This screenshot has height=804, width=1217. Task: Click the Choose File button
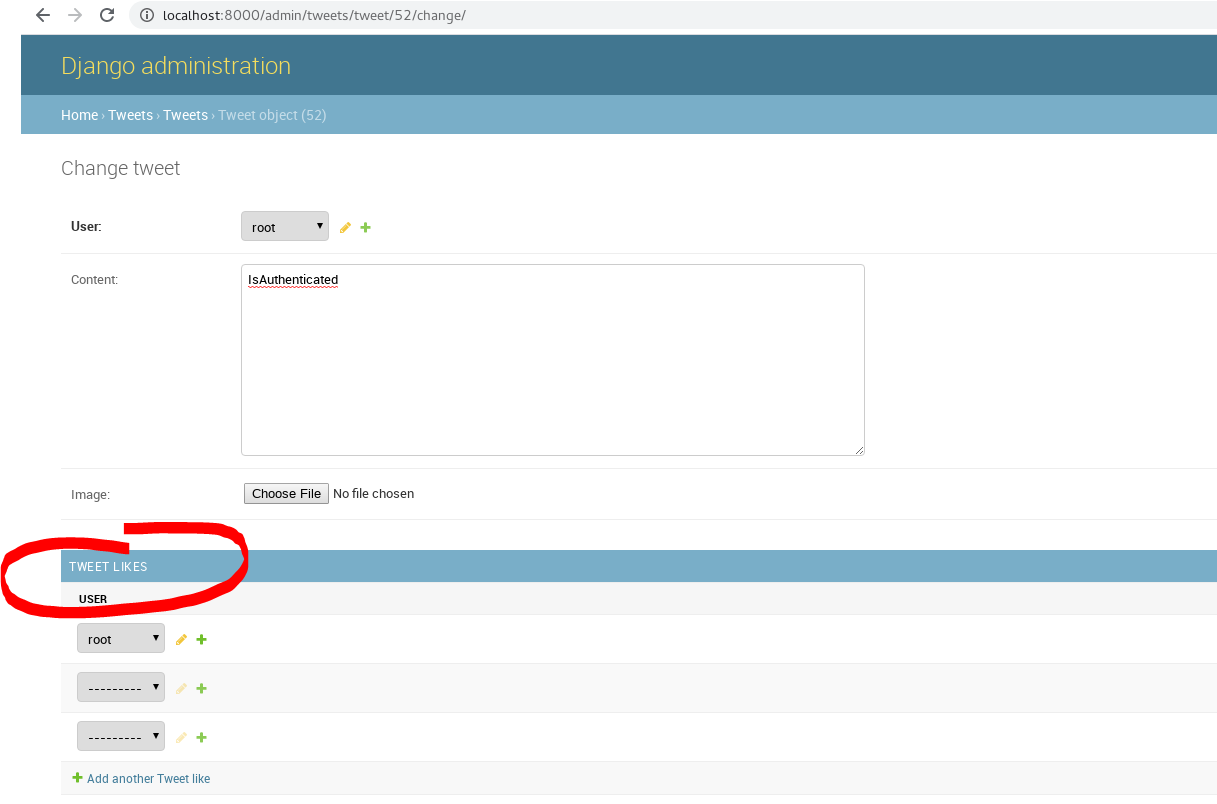click(286, 494)
